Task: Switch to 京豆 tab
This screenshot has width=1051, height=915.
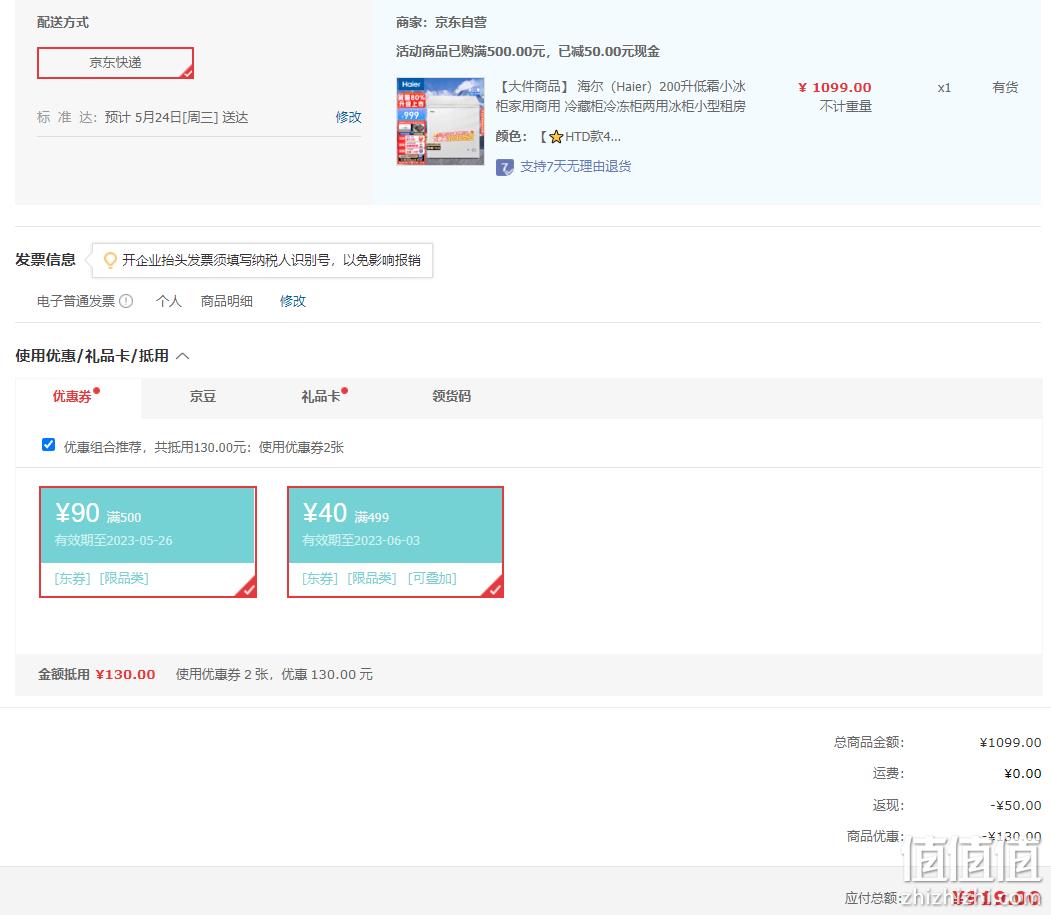Action: pos(202,396)
